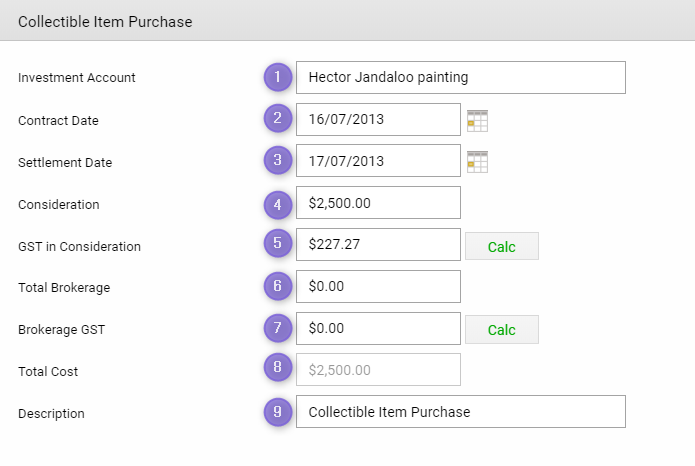Click the Total Brokerage field

[x=379, y=286]
